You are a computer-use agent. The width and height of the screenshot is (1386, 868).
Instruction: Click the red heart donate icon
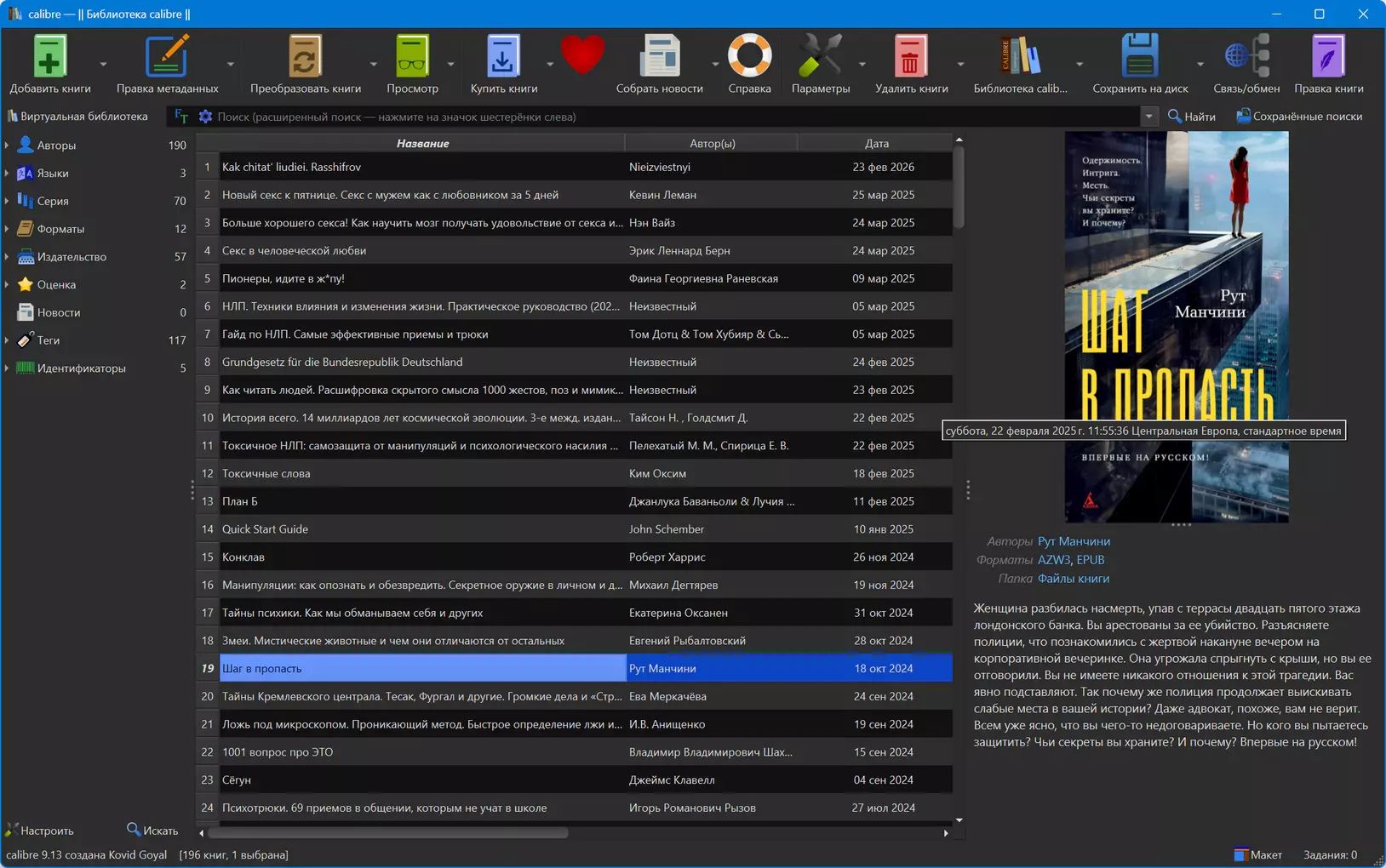[582, 55]
